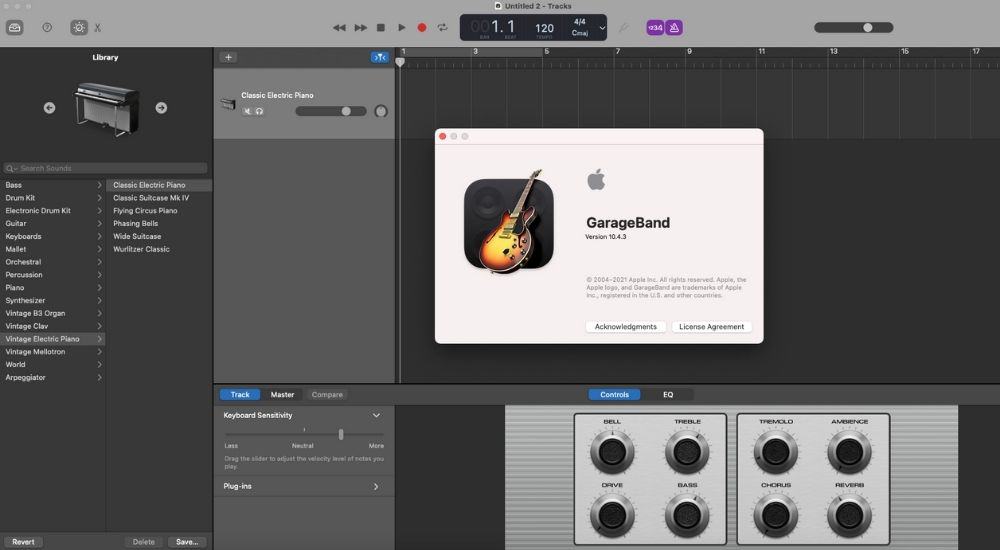
Task: Click the TREBLE knob
Action: click(x=687, y=452)
